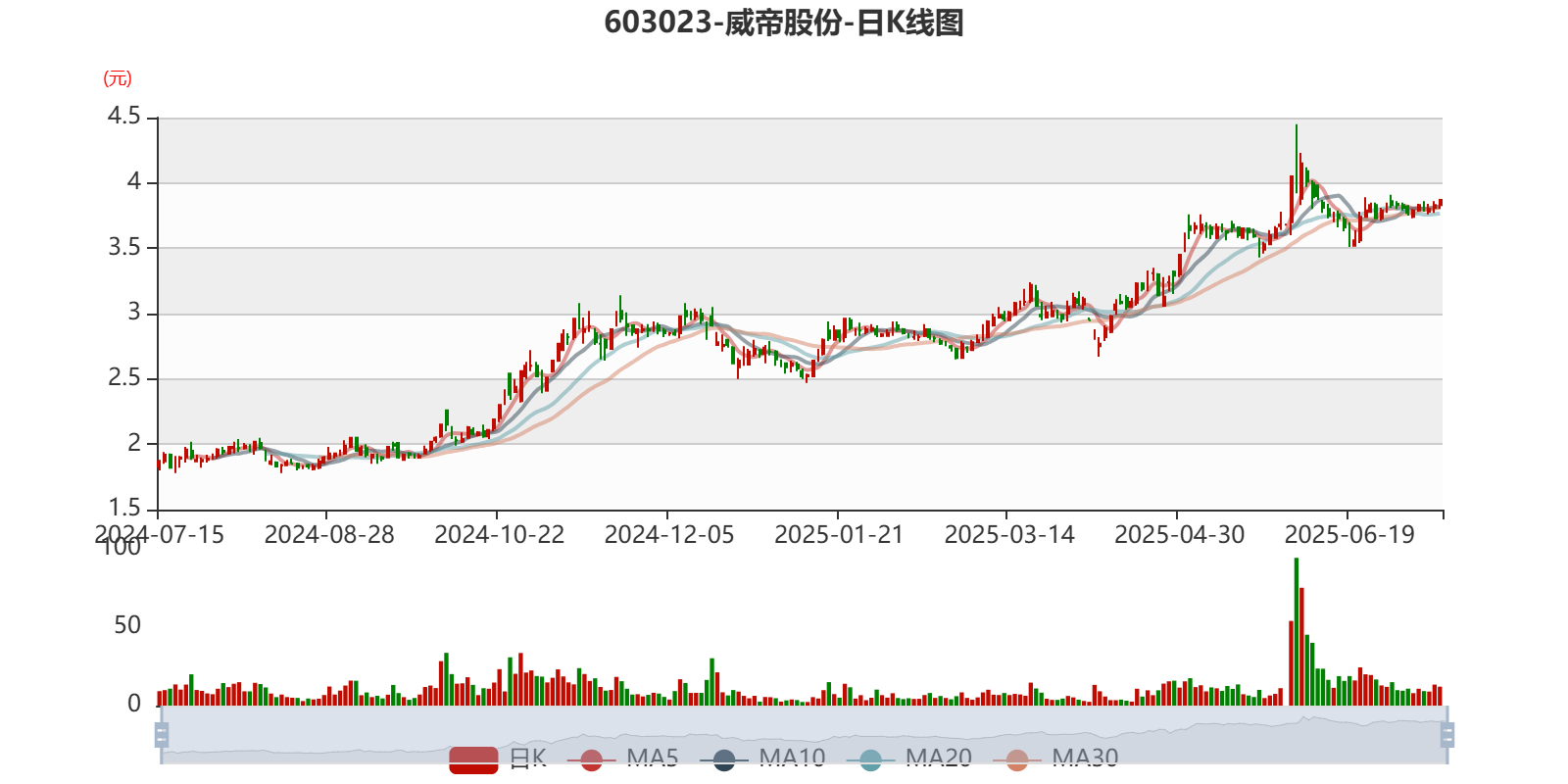The width and height of the screenshot is (1568, 784).
Task: Toggle the MA20 line legend
Action: coord(909,758)
